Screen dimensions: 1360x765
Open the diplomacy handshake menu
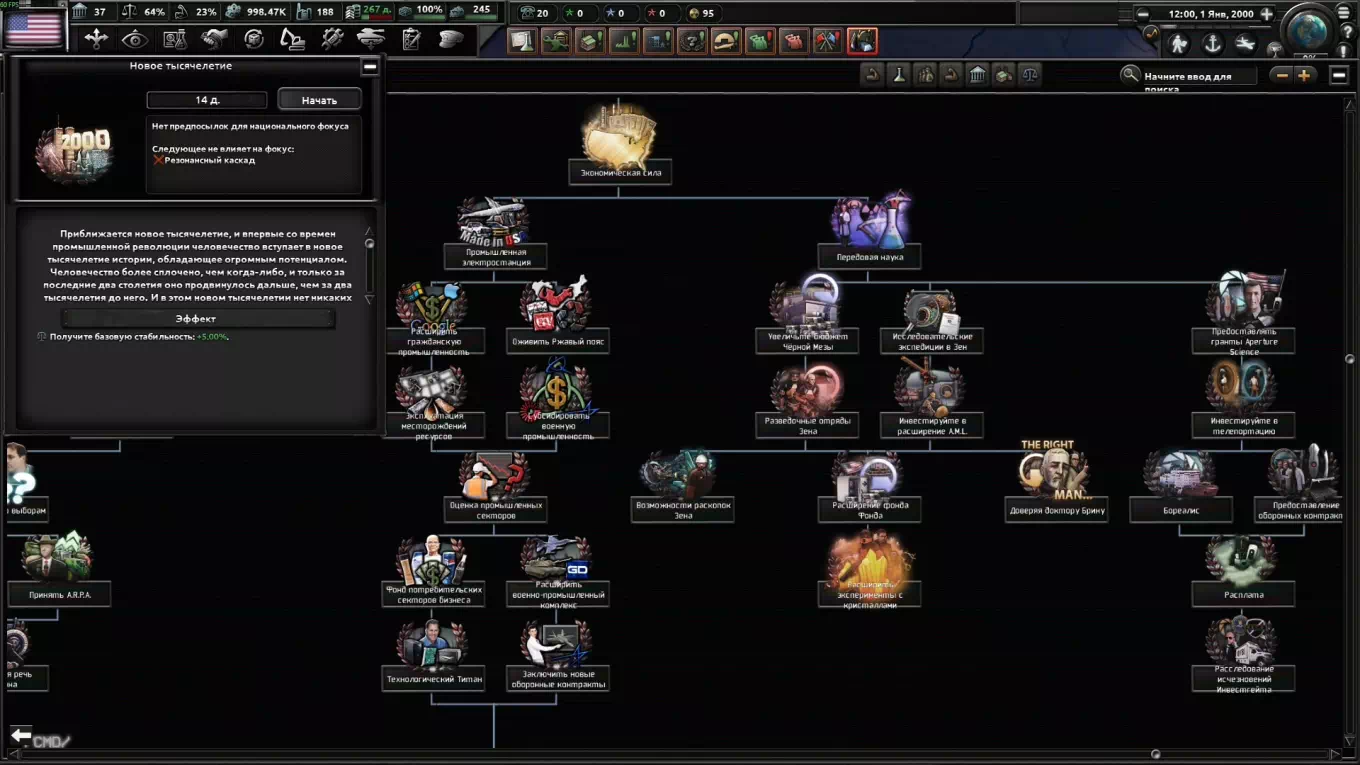[x=214, y=39]
